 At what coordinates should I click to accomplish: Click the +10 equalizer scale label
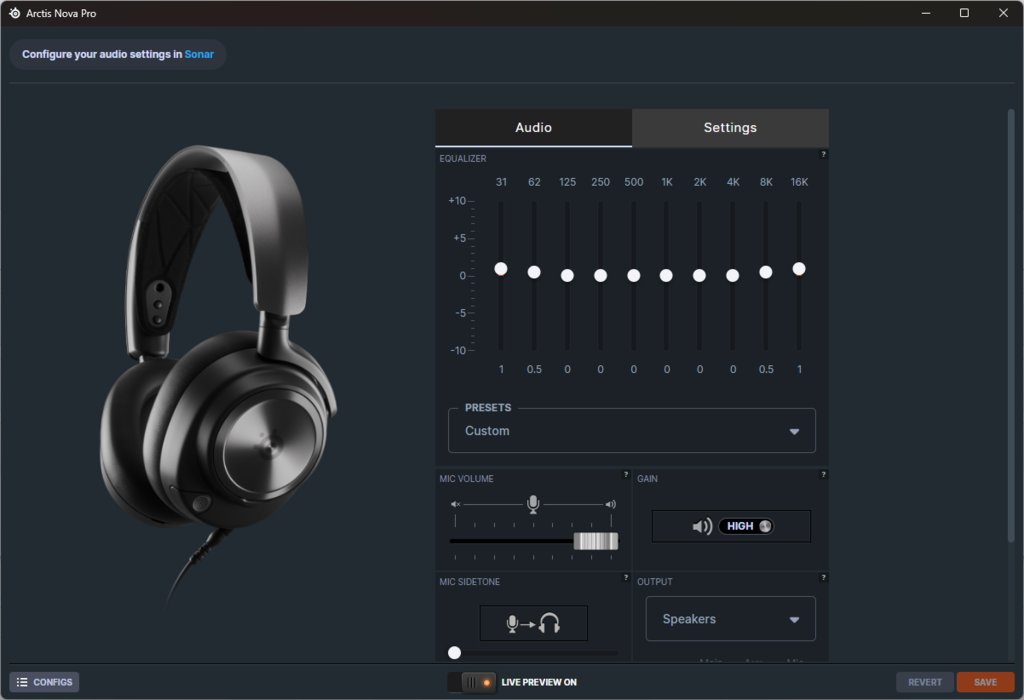[x=457, y=200]
